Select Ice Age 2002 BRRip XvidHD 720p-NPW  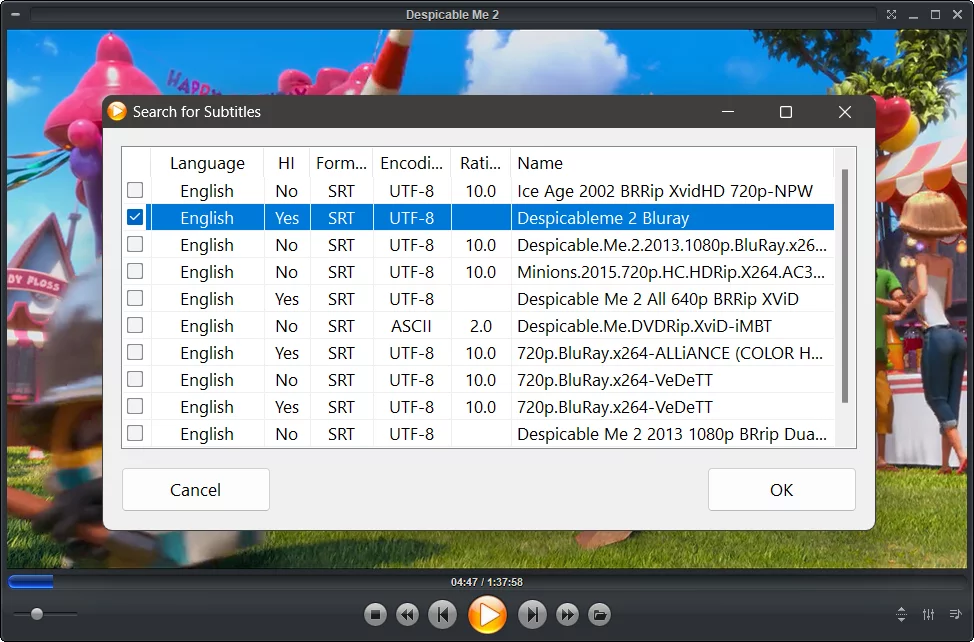(665, 191)
